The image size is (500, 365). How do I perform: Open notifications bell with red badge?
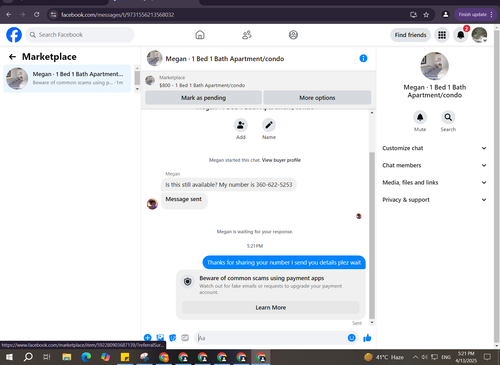[461, 35]
